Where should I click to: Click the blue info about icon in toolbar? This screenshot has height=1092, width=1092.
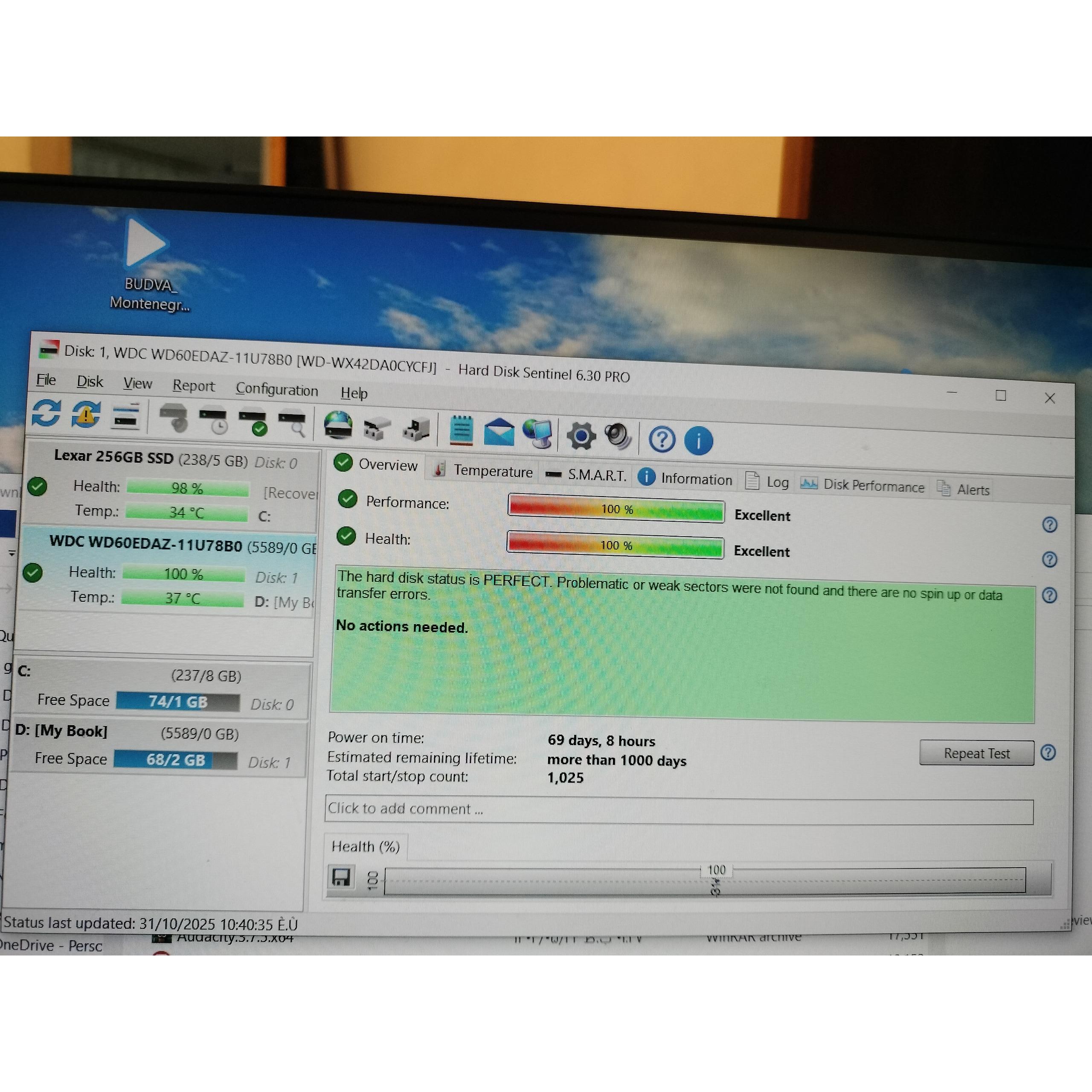(x=699, y=440)
